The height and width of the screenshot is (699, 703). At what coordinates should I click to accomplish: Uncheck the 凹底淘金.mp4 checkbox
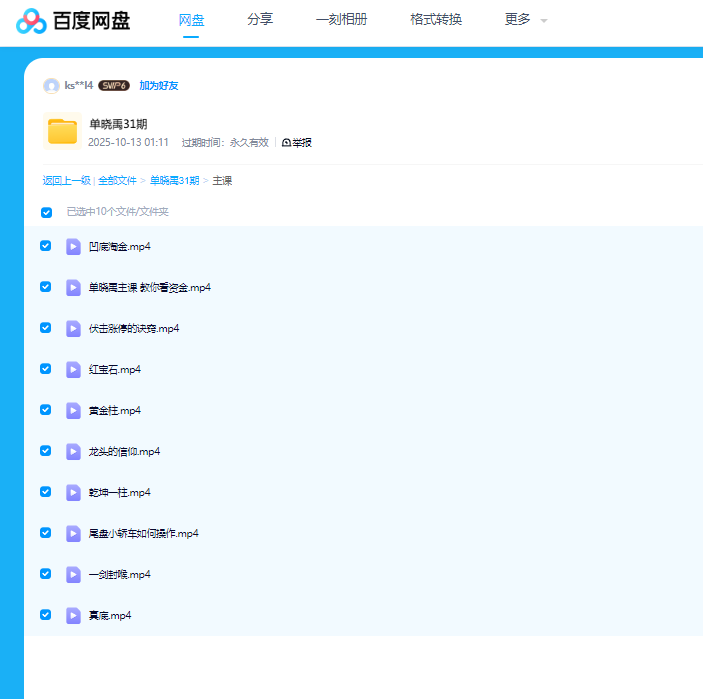point(46,246)
